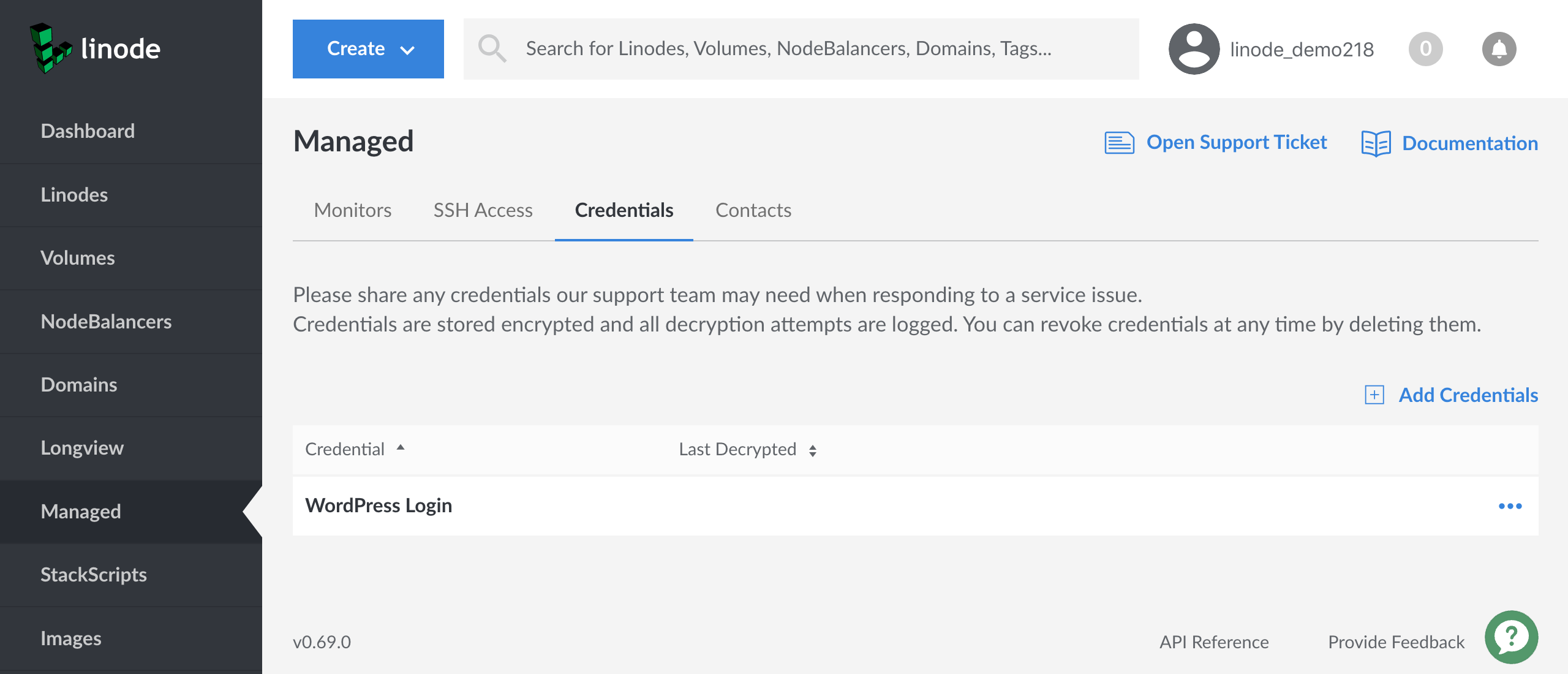Click the plus icon for Add Credentials
1568x674 pixels.
click(x=1374, y=395)
